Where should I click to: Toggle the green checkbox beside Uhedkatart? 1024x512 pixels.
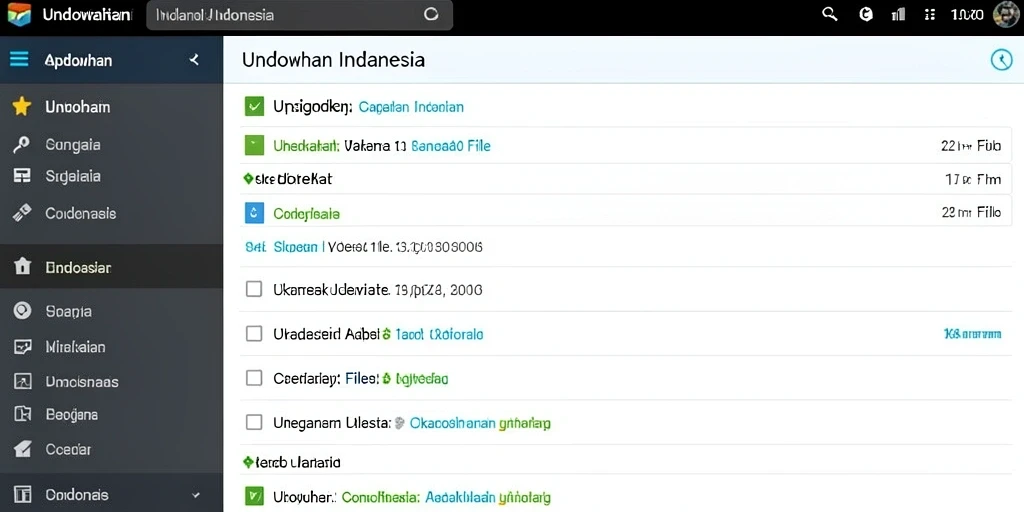tap(254, 145)
